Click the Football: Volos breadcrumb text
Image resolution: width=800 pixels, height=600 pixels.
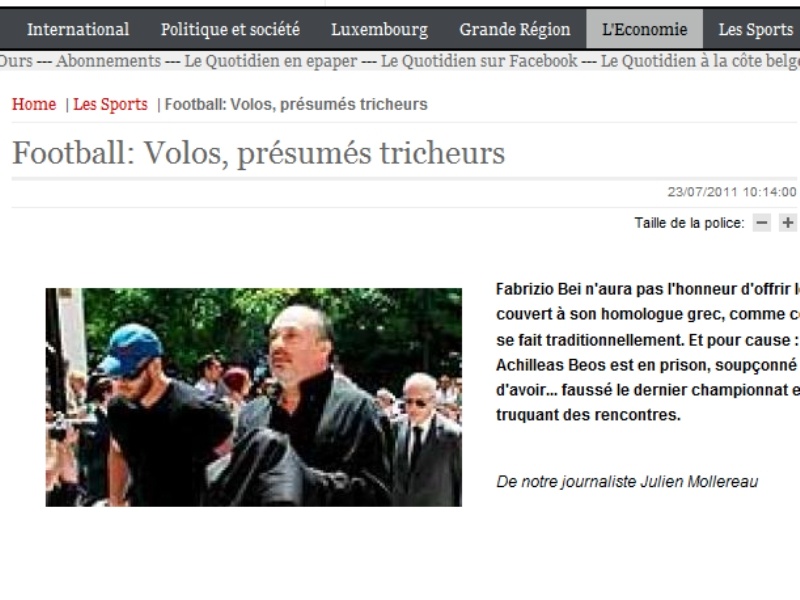click(x=296, y=104)
